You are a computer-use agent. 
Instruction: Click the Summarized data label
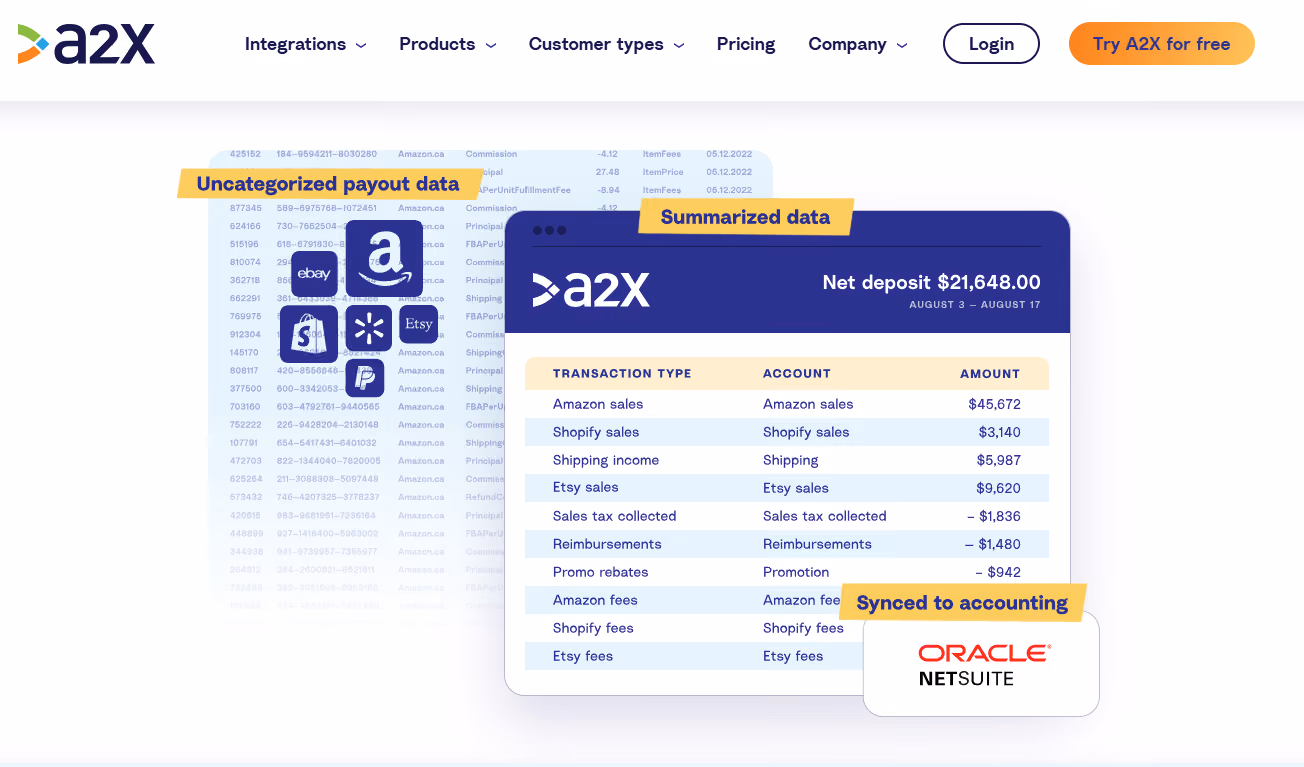coord(745,217)
